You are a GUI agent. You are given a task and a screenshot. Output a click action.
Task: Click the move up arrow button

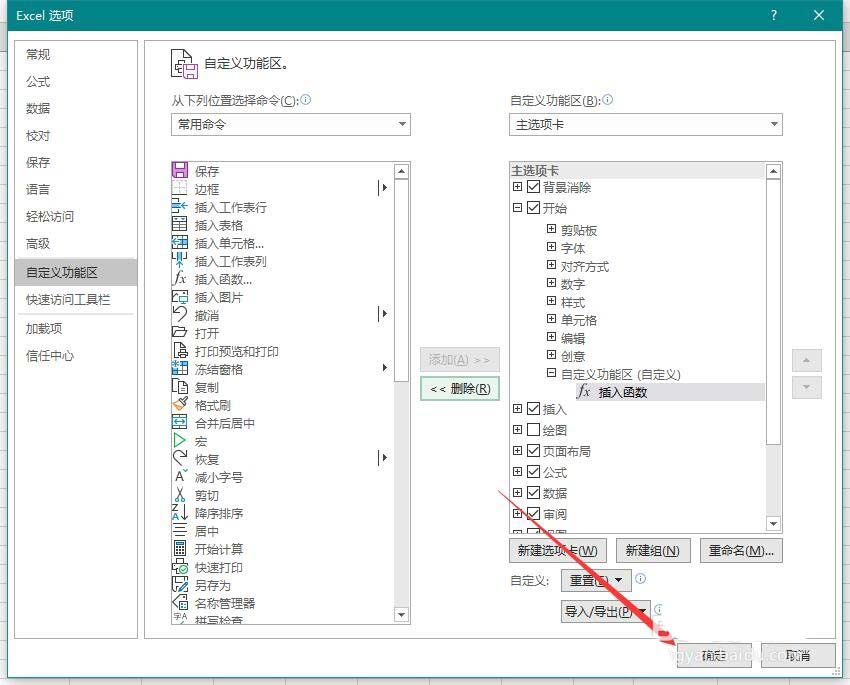pos(807,360)
